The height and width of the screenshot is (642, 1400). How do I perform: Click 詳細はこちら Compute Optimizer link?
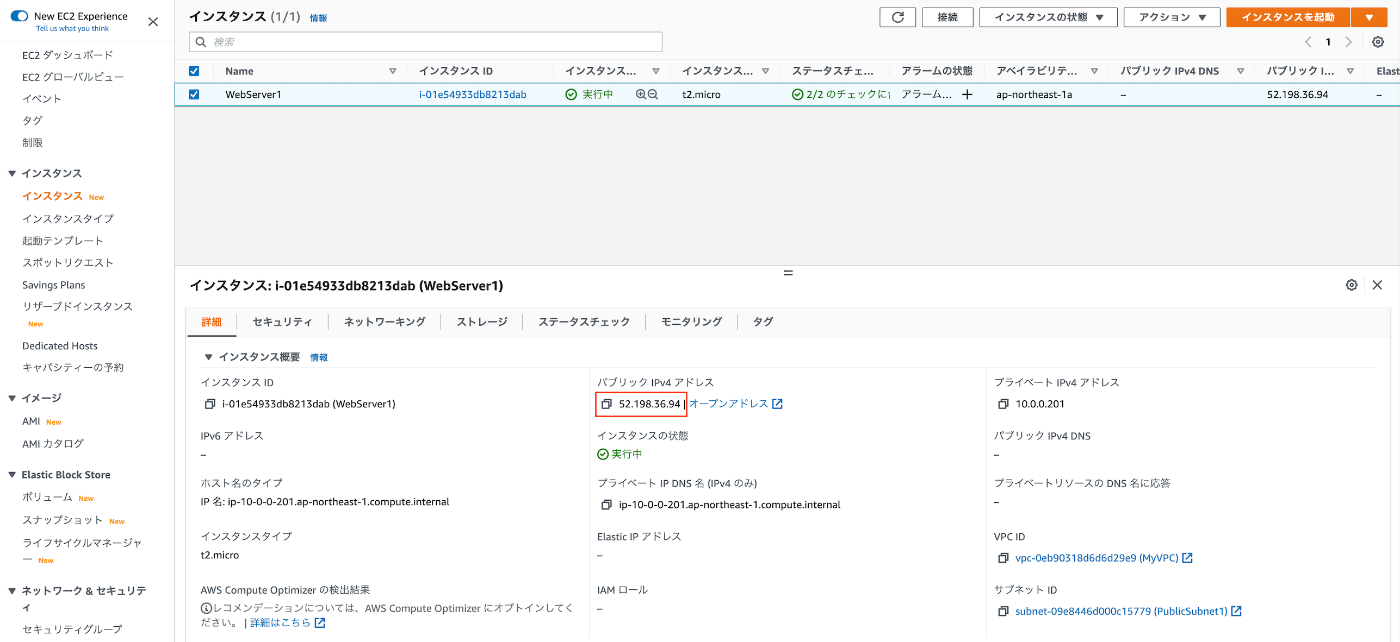[287, 622]
